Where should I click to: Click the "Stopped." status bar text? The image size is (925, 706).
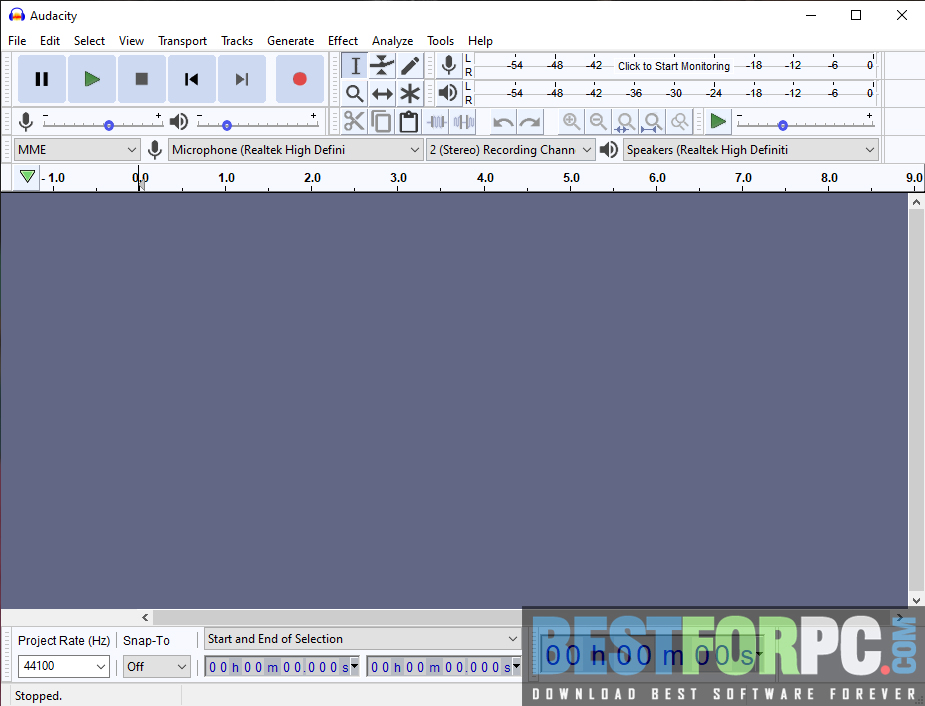coord(38,696)
